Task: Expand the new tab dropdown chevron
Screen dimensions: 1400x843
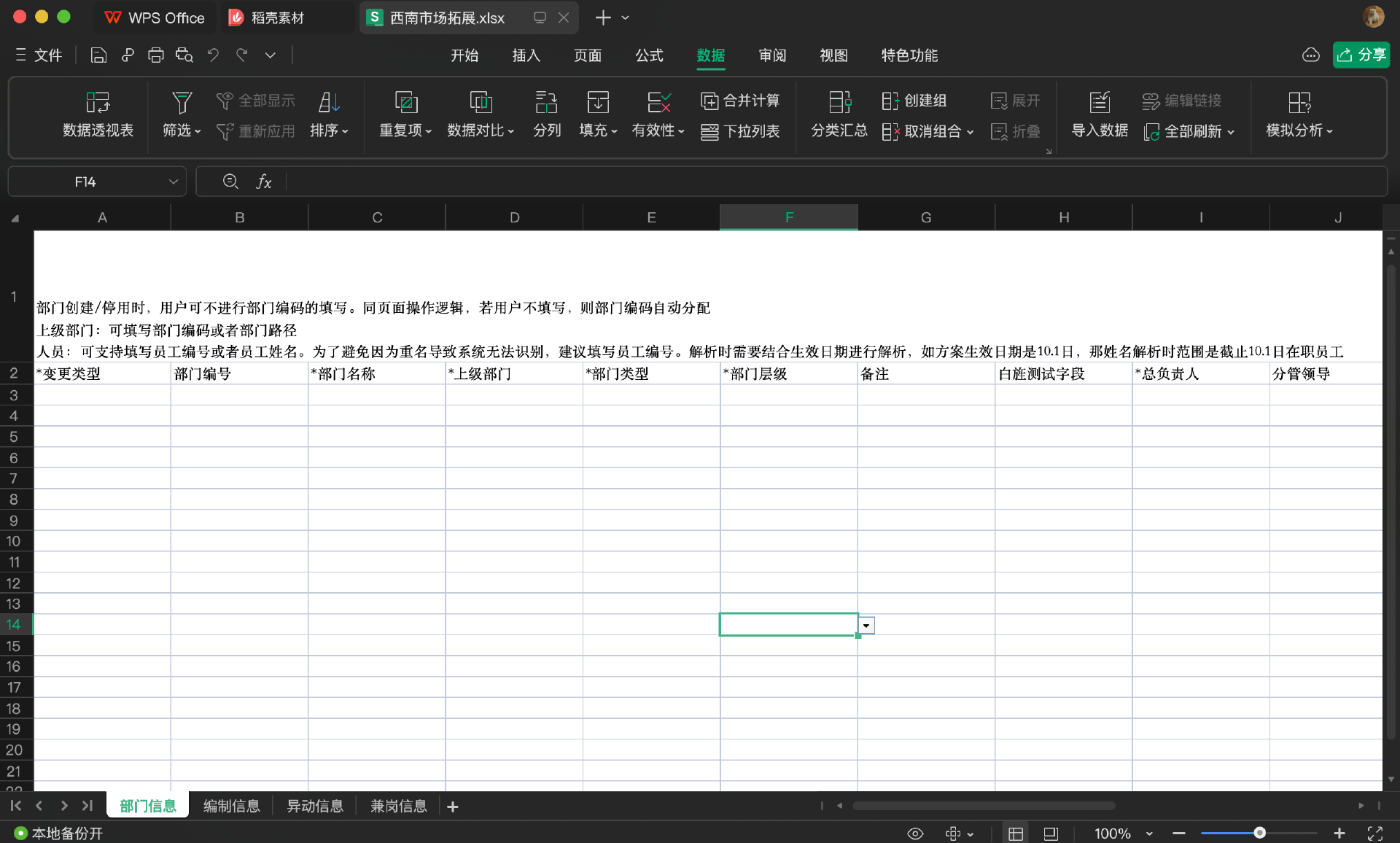Action: click(x=625, y=18)
